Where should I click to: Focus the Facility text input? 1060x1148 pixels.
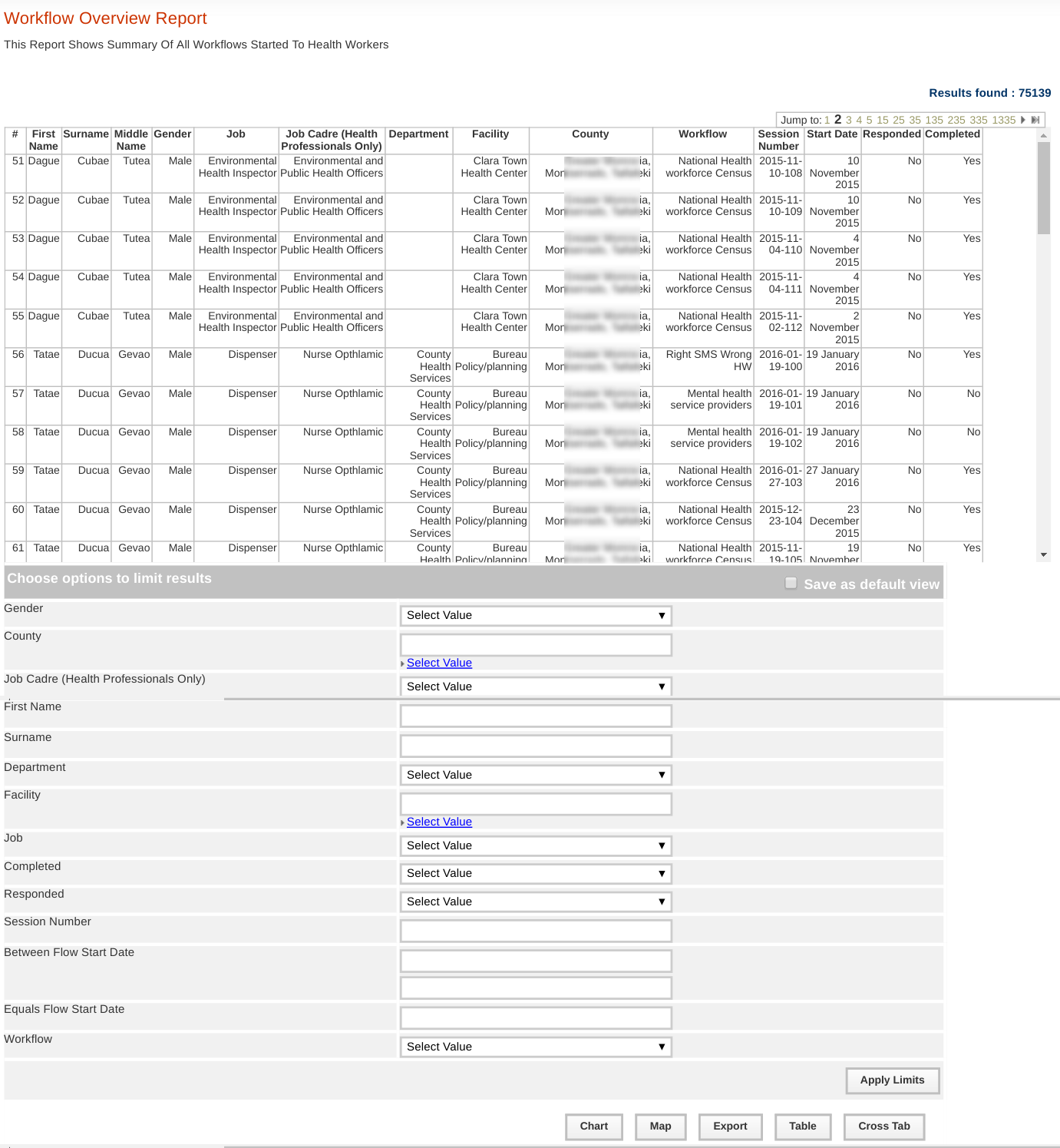pyautogui.click(x=536, y=804)
